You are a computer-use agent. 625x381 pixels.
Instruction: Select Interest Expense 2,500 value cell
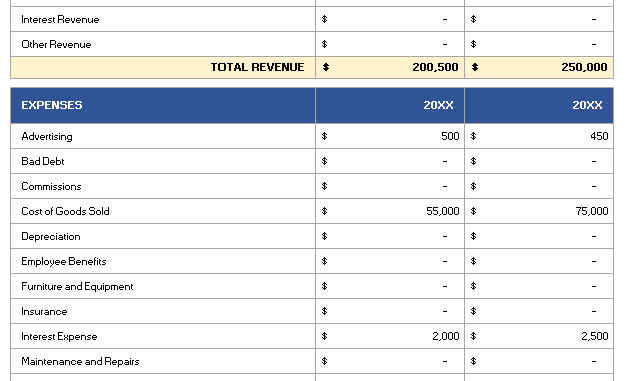click(539, 336)
